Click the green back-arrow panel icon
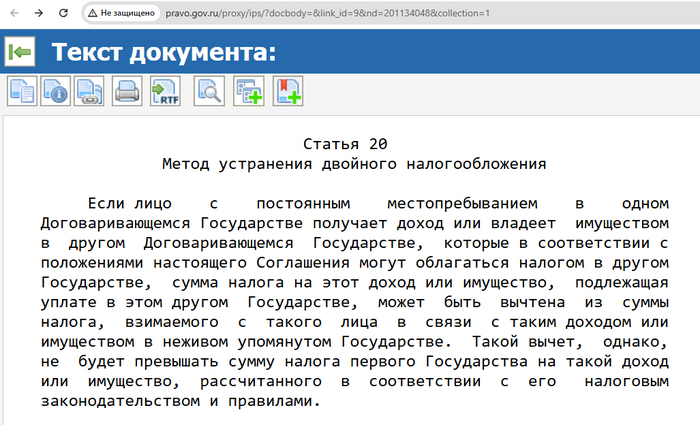 [20, 52]
